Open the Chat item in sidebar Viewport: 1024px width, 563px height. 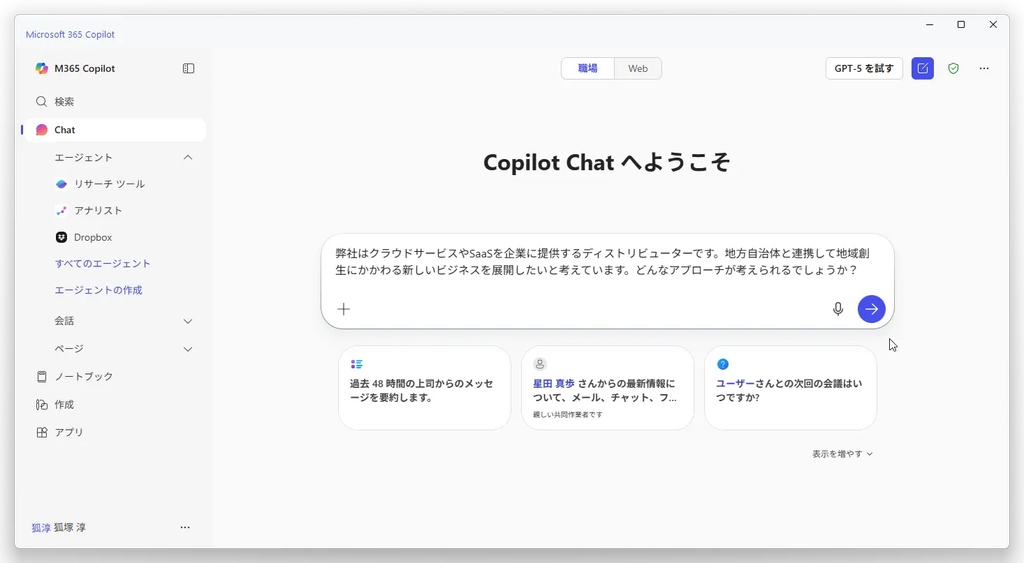coord(115,130)
